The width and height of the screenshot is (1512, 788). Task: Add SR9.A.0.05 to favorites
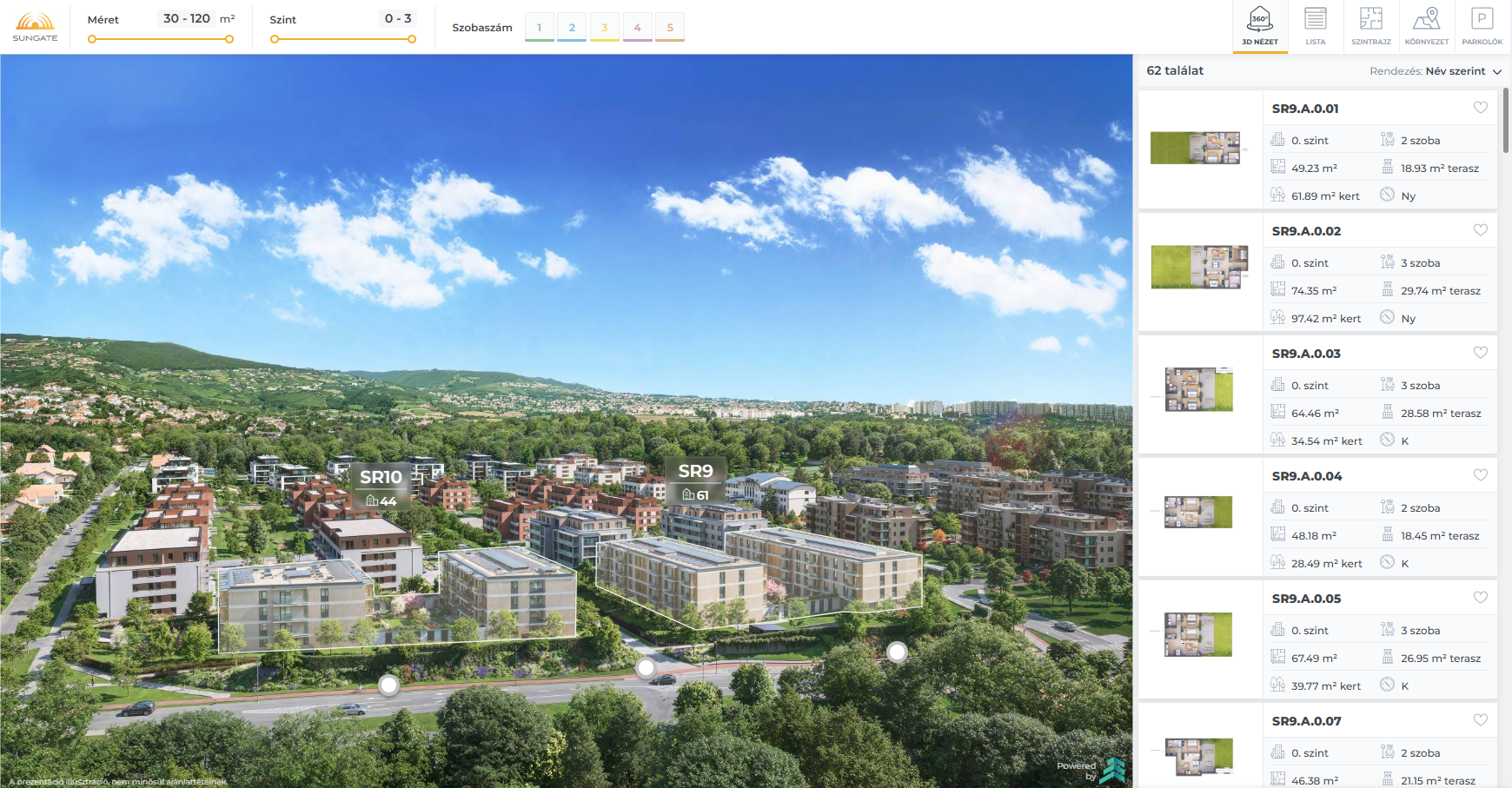point(1480,598)
